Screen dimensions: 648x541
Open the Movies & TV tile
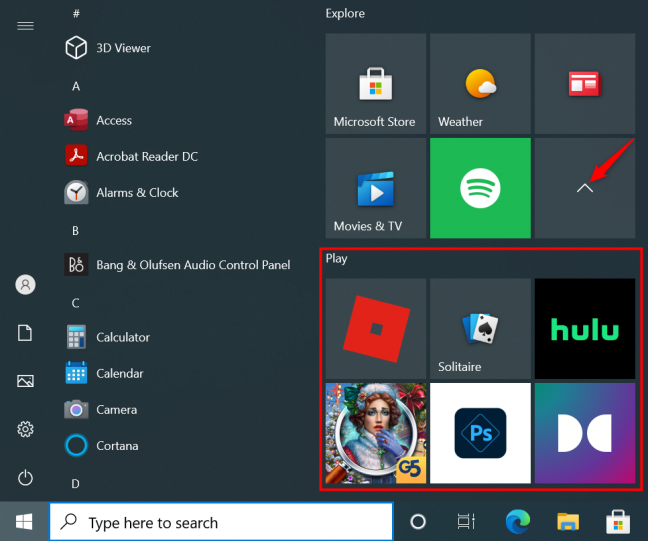pyautogui.click(x=376, y=188)
